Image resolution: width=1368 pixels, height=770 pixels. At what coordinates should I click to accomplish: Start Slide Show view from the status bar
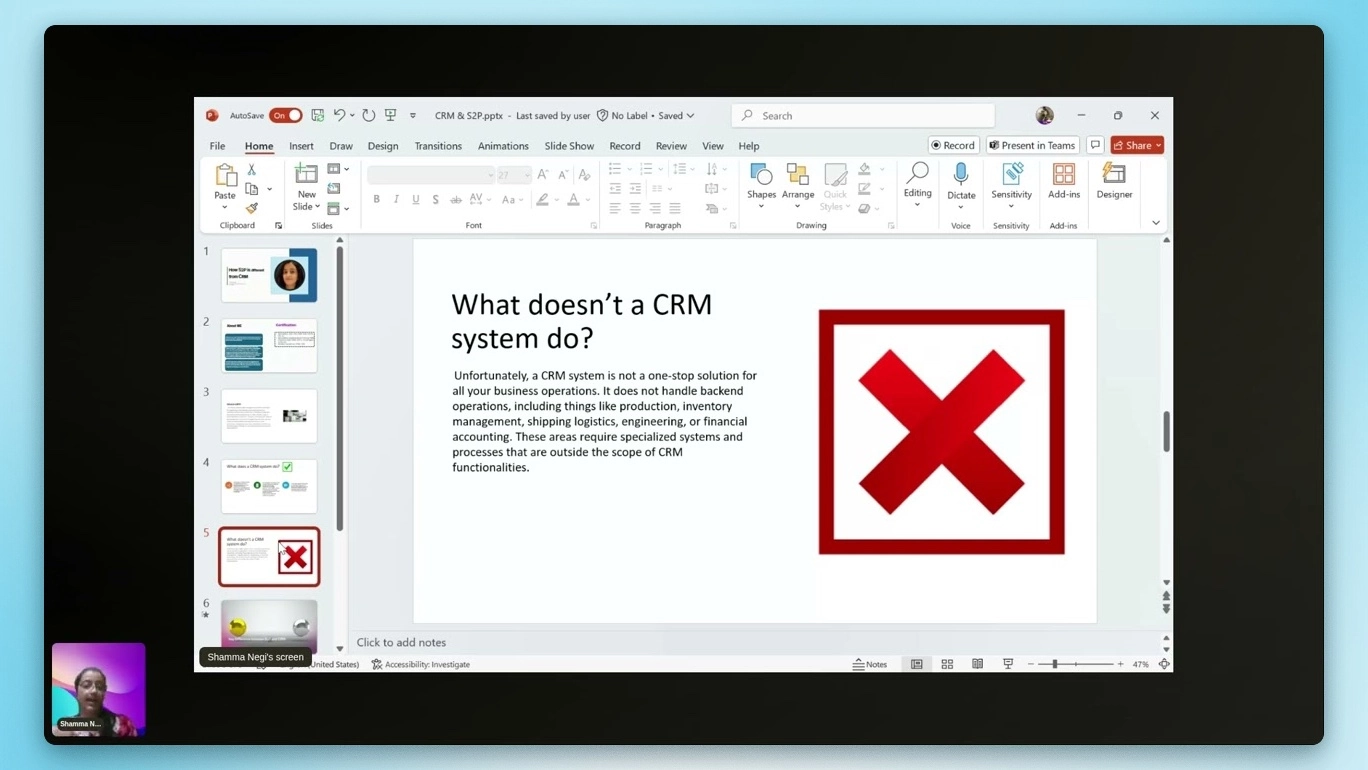[1007, 663]
